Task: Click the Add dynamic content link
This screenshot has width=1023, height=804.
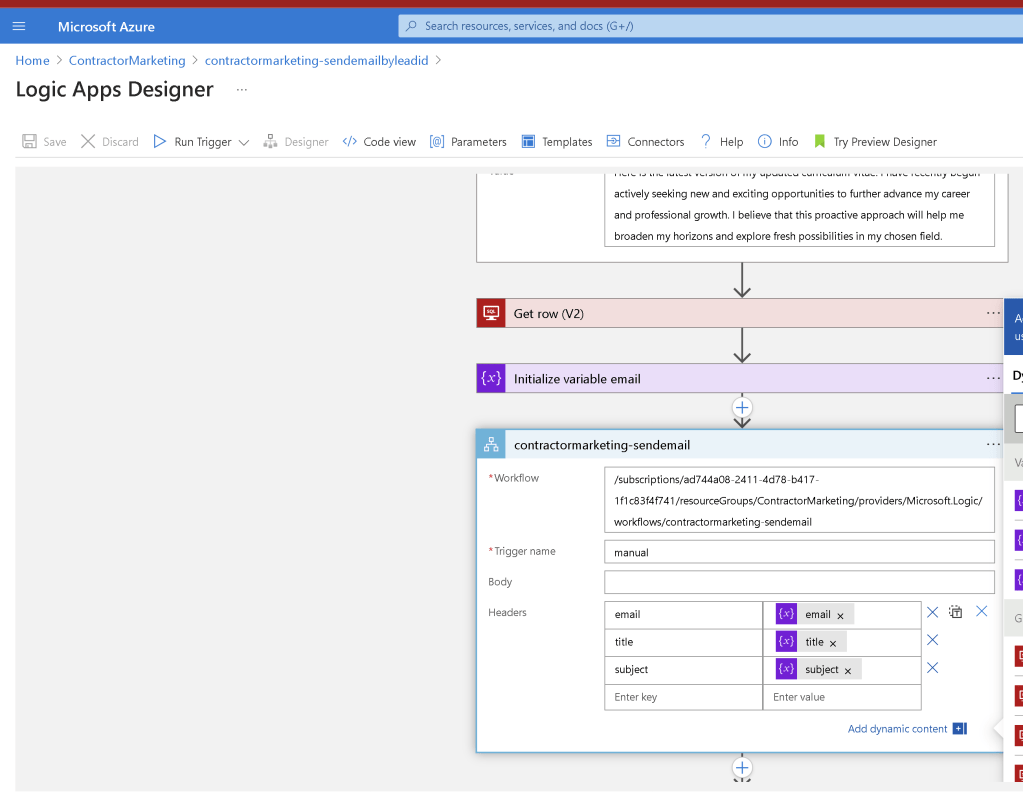Action: coord(897,729)
